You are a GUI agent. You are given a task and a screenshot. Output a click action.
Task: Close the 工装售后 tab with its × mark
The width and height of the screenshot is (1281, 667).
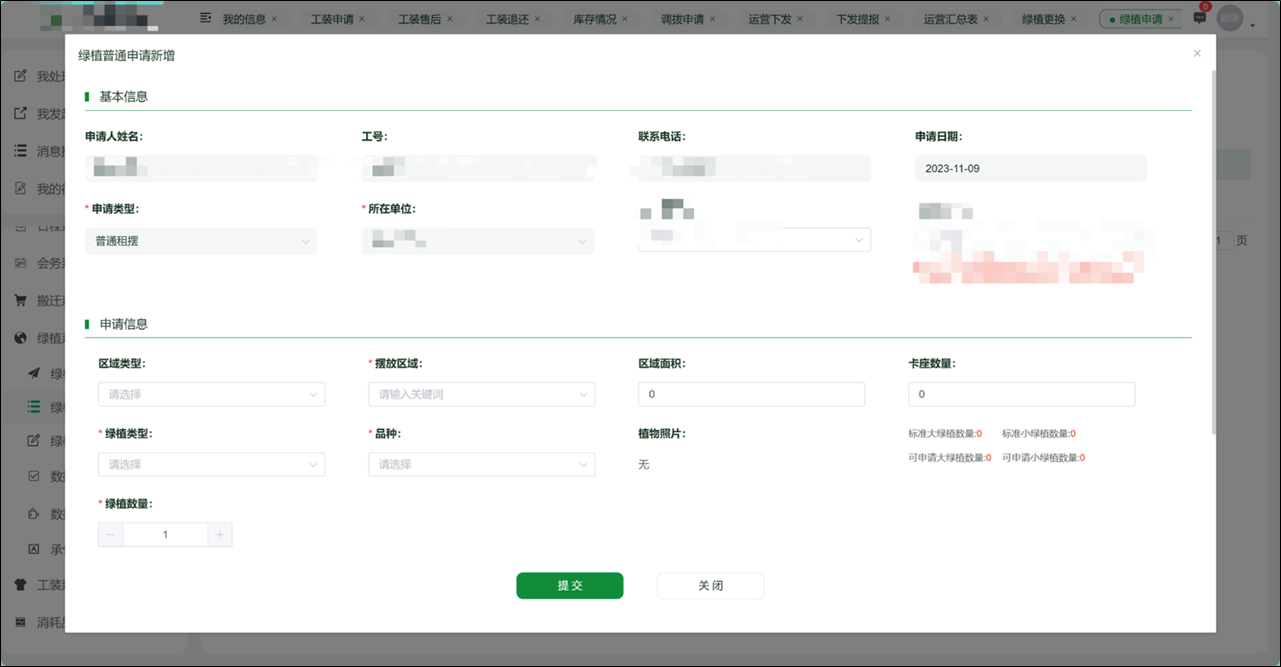[449, 17]
